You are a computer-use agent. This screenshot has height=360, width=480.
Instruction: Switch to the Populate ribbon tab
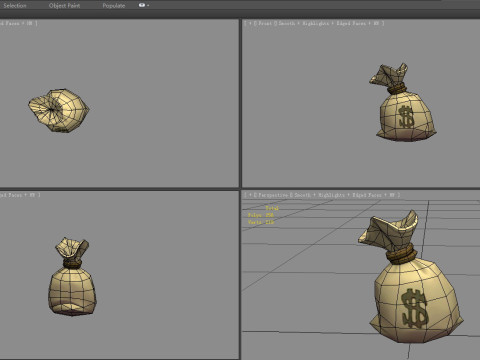coord(114,6)
